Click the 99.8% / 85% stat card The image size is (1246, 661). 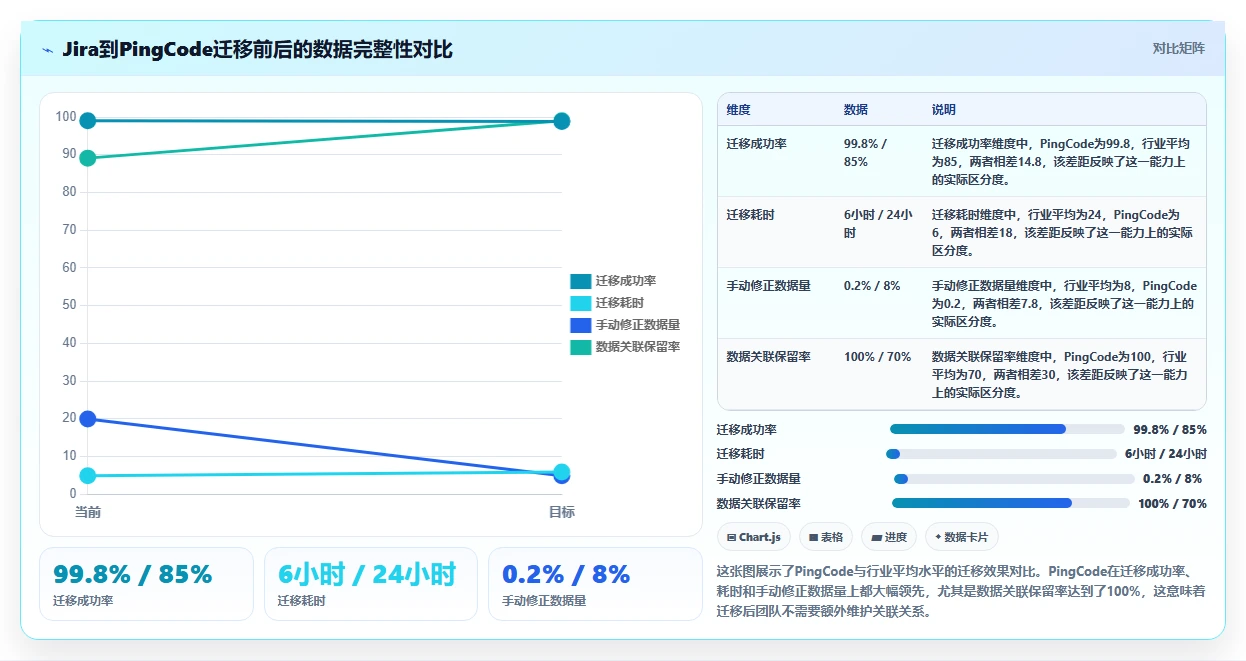click(146, 584)
